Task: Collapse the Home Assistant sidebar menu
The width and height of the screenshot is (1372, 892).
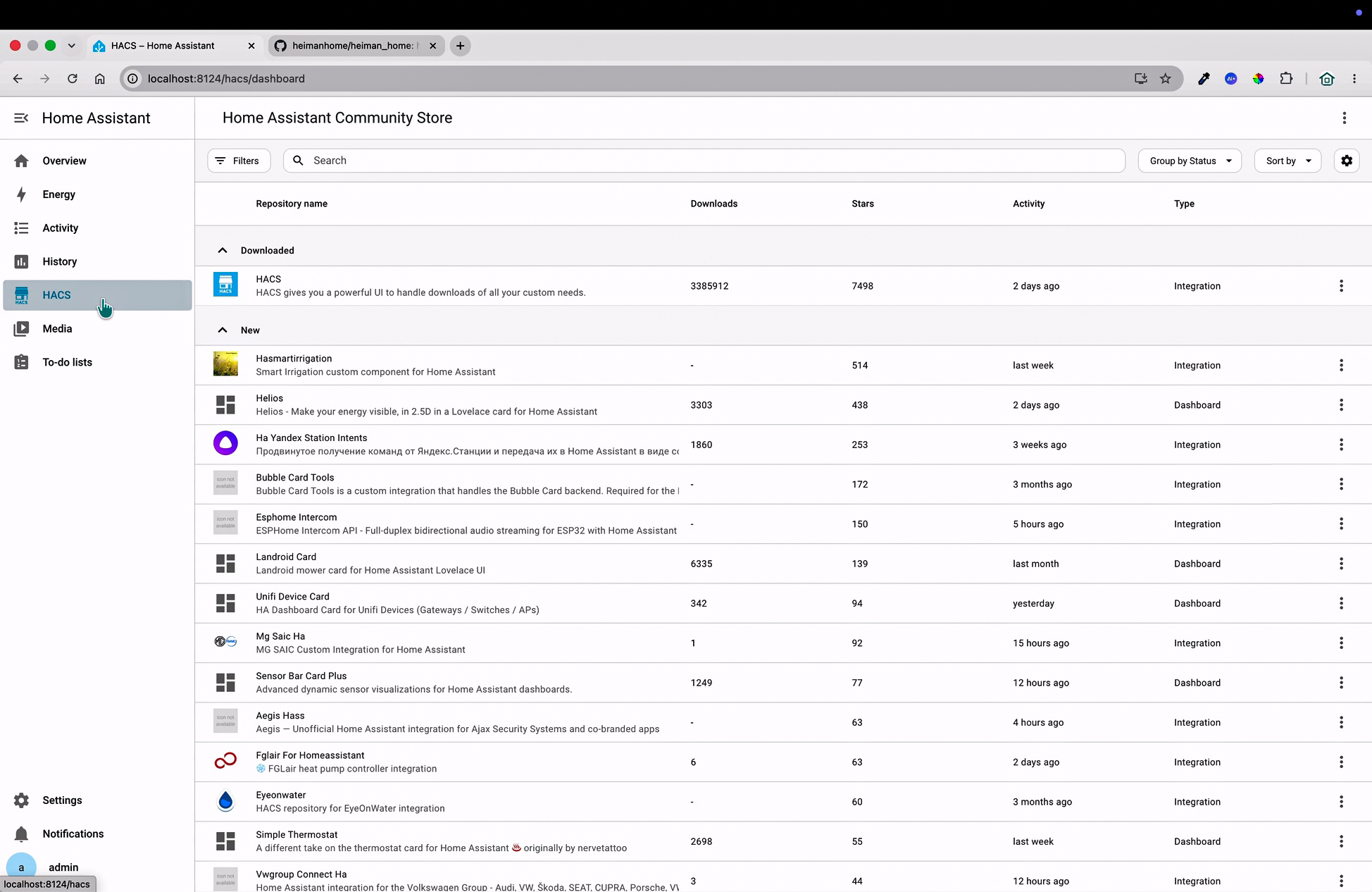Action: tap(21, 118)
